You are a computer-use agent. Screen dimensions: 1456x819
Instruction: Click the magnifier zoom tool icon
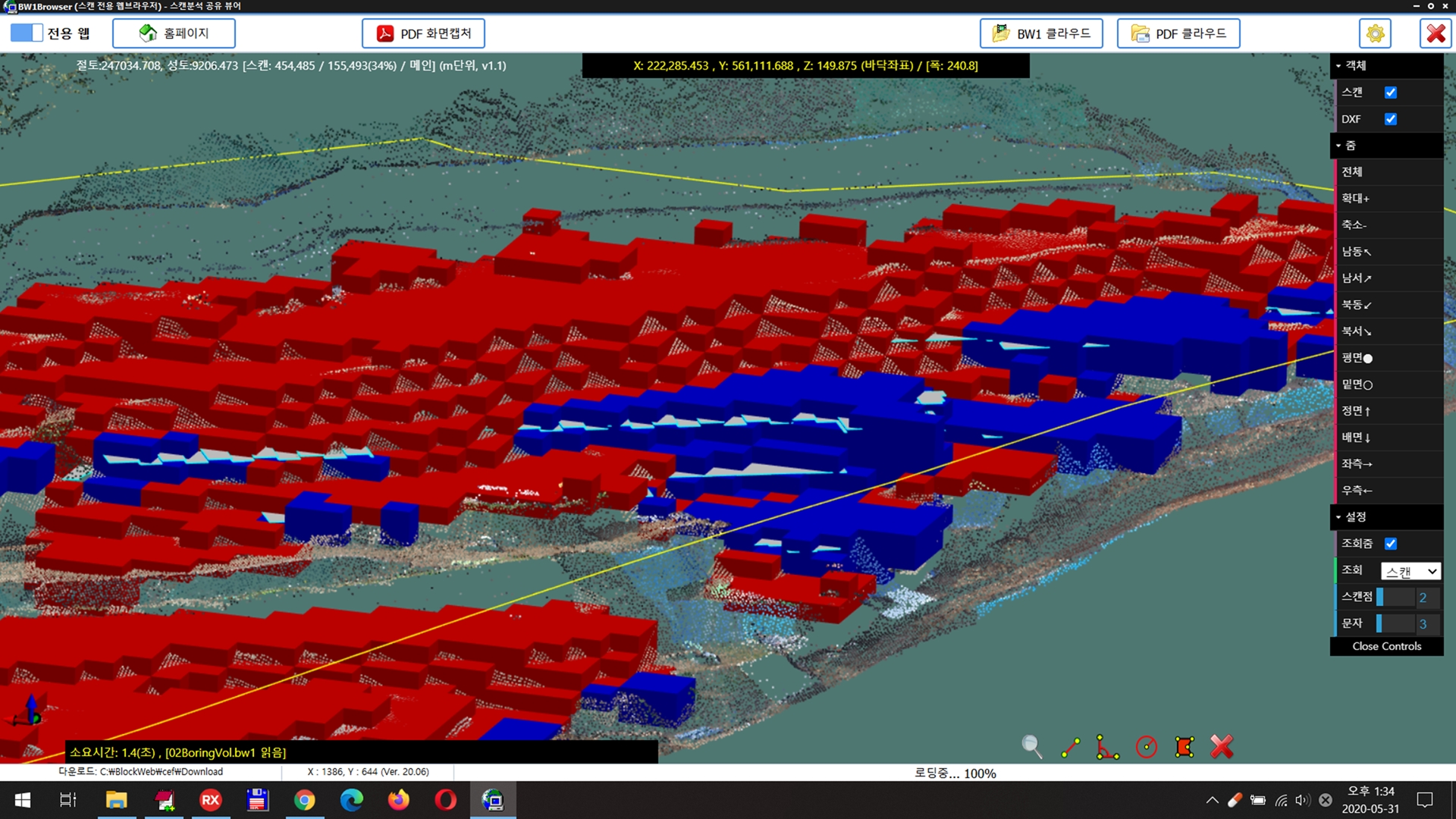[1031, 747]
